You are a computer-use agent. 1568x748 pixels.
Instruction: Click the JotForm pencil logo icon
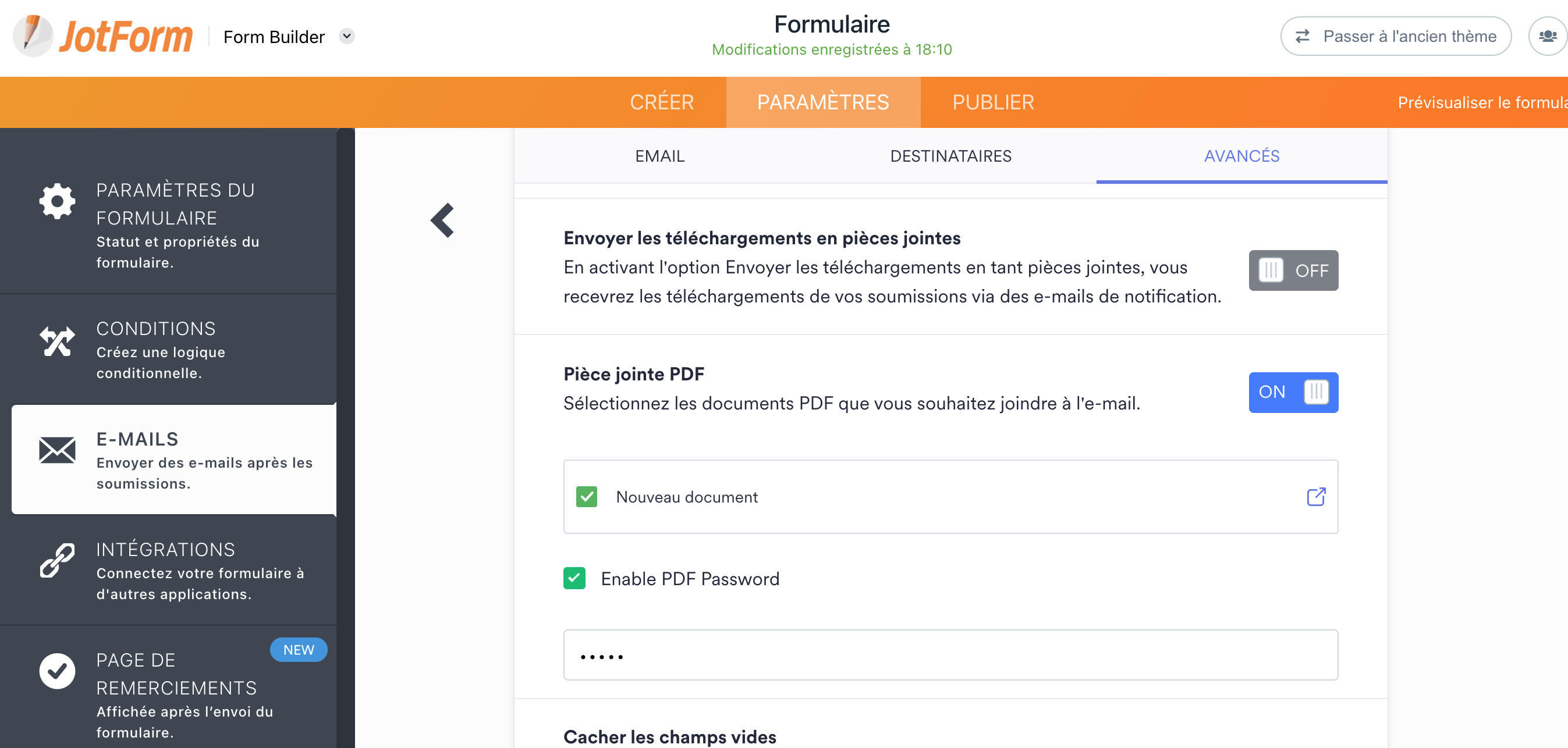(33, 36)
